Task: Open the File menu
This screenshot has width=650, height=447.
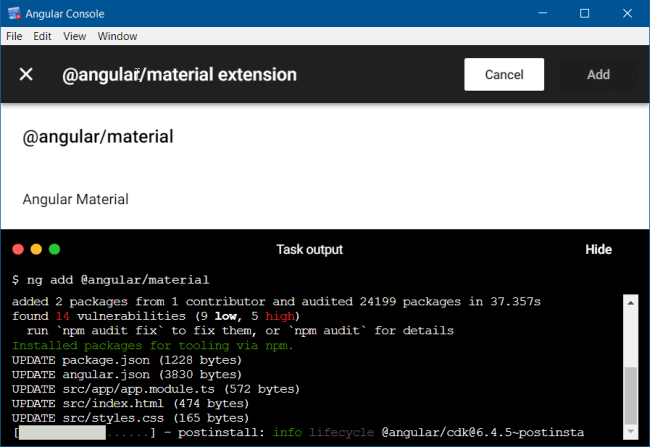Action: click(14, 36)
